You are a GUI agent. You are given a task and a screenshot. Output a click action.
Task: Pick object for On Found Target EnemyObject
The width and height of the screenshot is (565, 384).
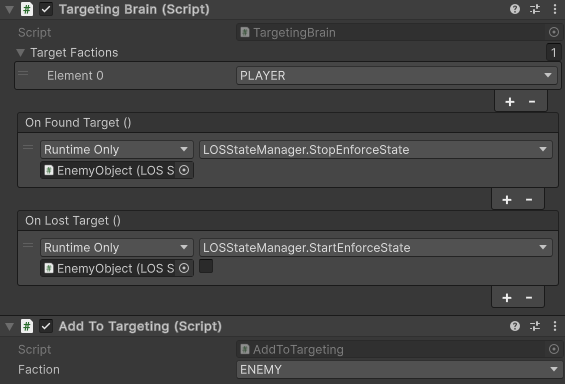[184, 170]
